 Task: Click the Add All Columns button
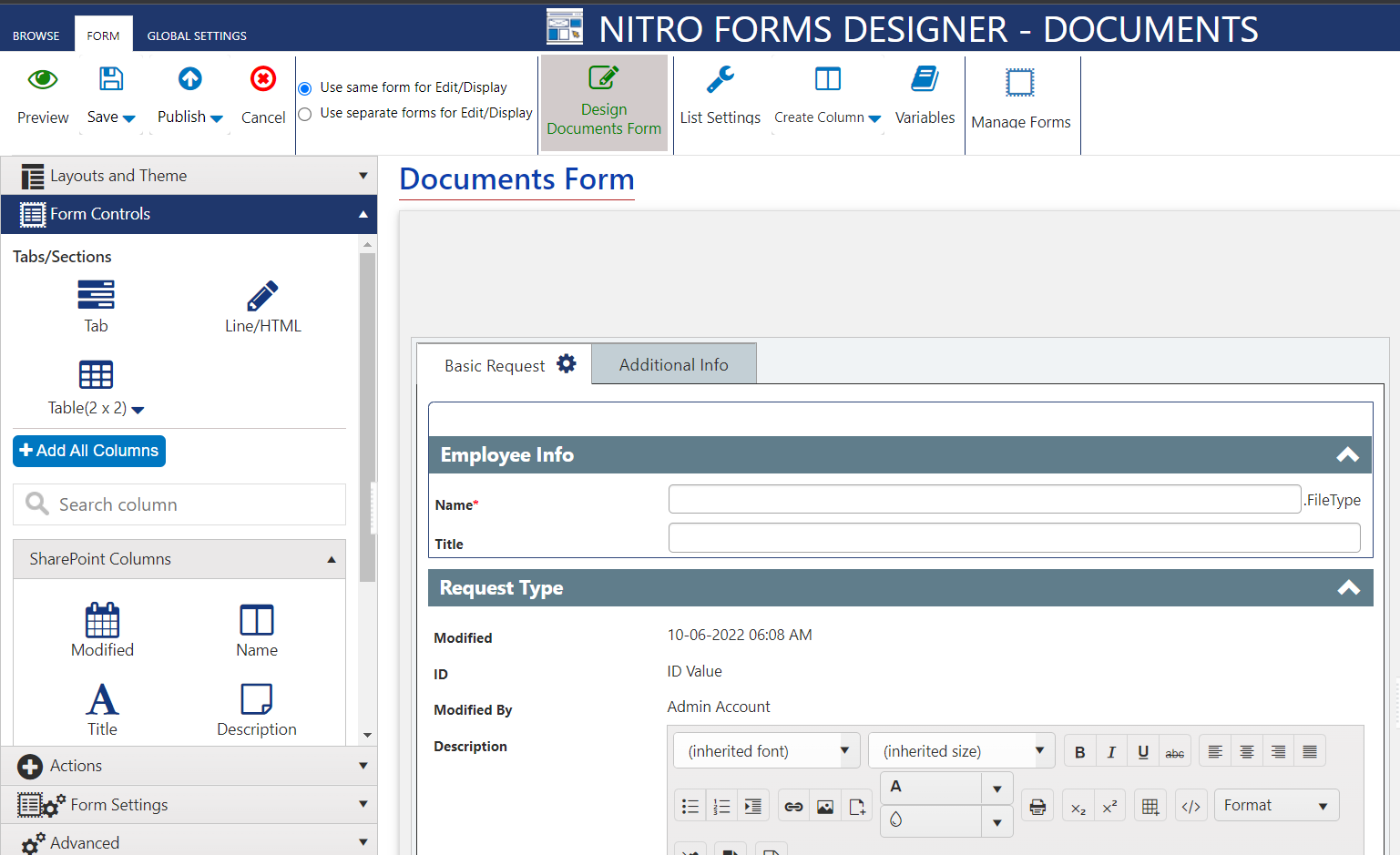pos(88,451)
